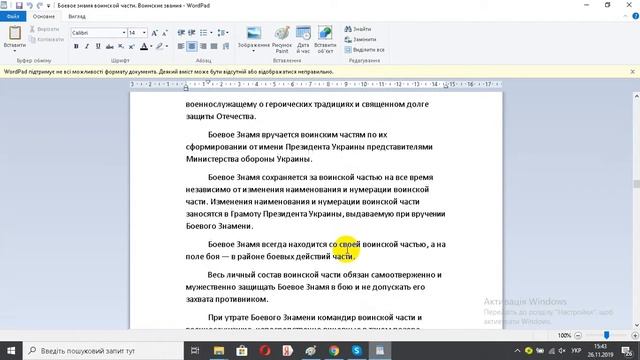Open the line spacing dropdown
This screenshot has width=640, height=360.
pyautogui.click(x=223, y=33)
